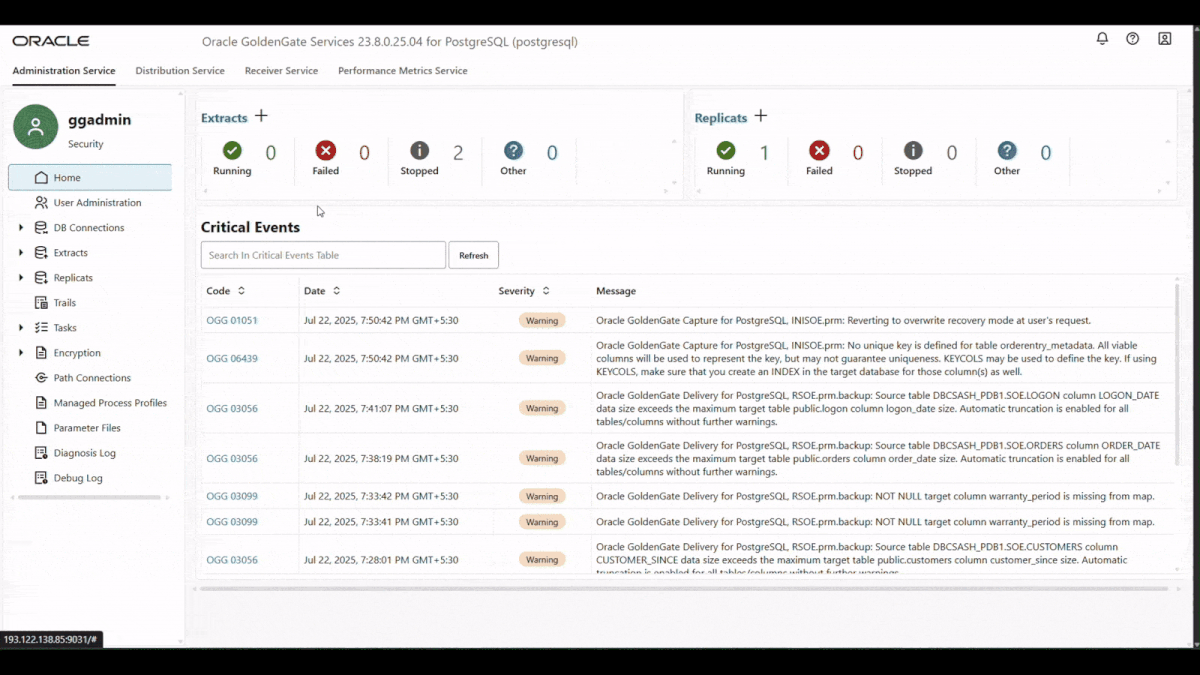Expand the Replicats tree node
Screen dimensions: 1200x675
pyautogui.click(x=21, y=278)
